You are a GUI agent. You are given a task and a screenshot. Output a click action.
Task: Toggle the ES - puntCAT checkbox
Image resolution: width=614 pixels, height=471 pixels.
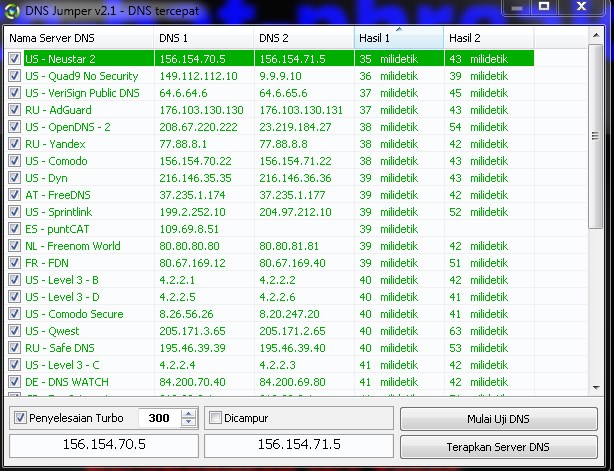(14, 229)
